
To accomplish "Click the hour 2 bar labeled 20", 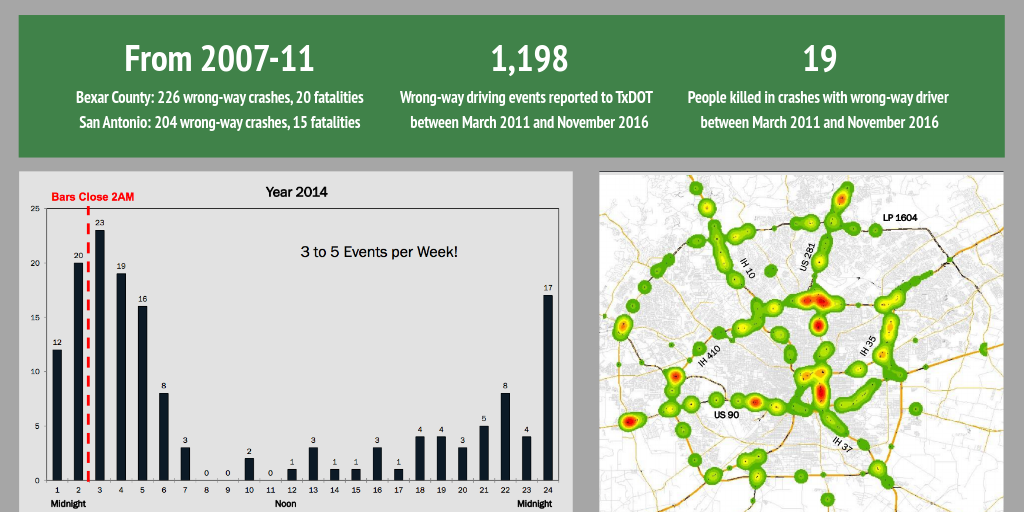I will point(78,371).
